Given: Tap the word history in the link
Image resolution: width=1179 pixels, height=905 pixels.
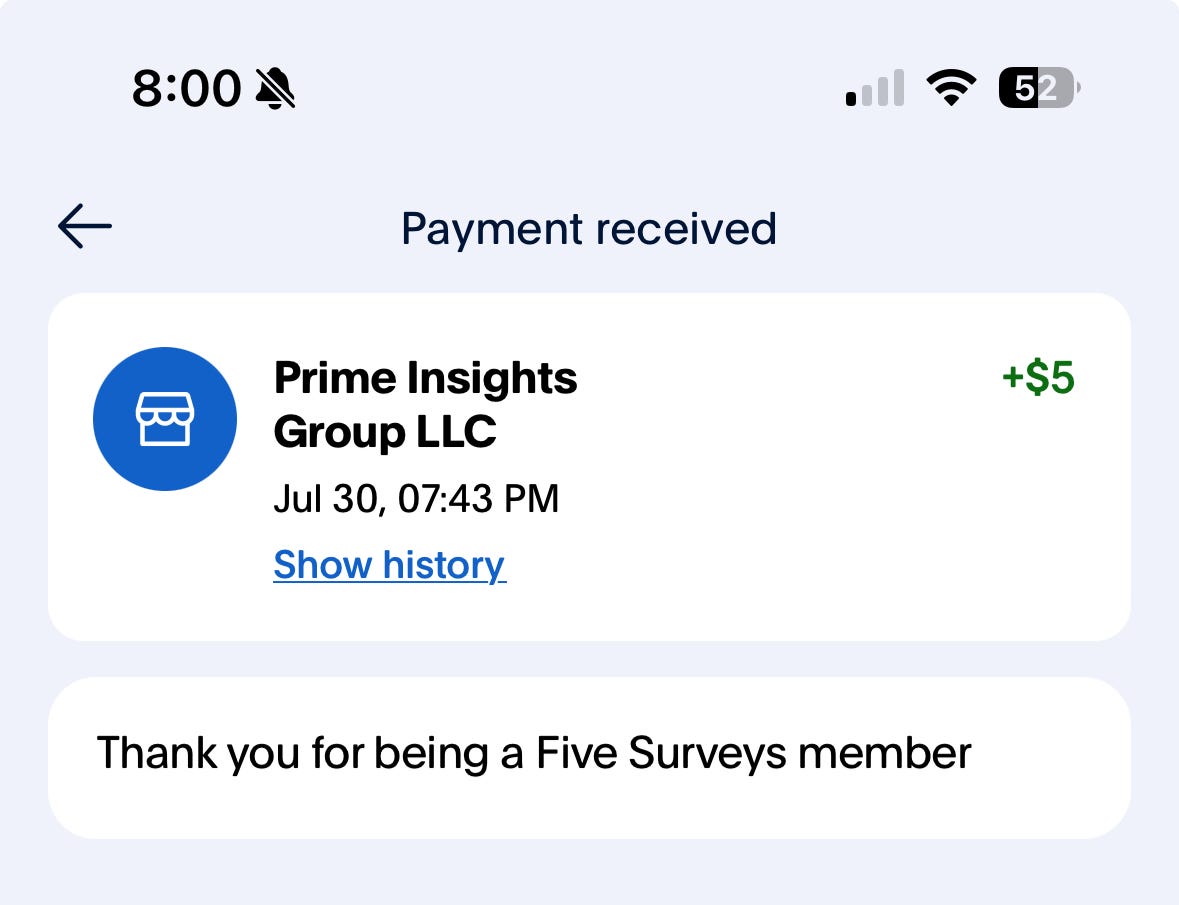Looking at the screenshot, I should pos(443,565).
